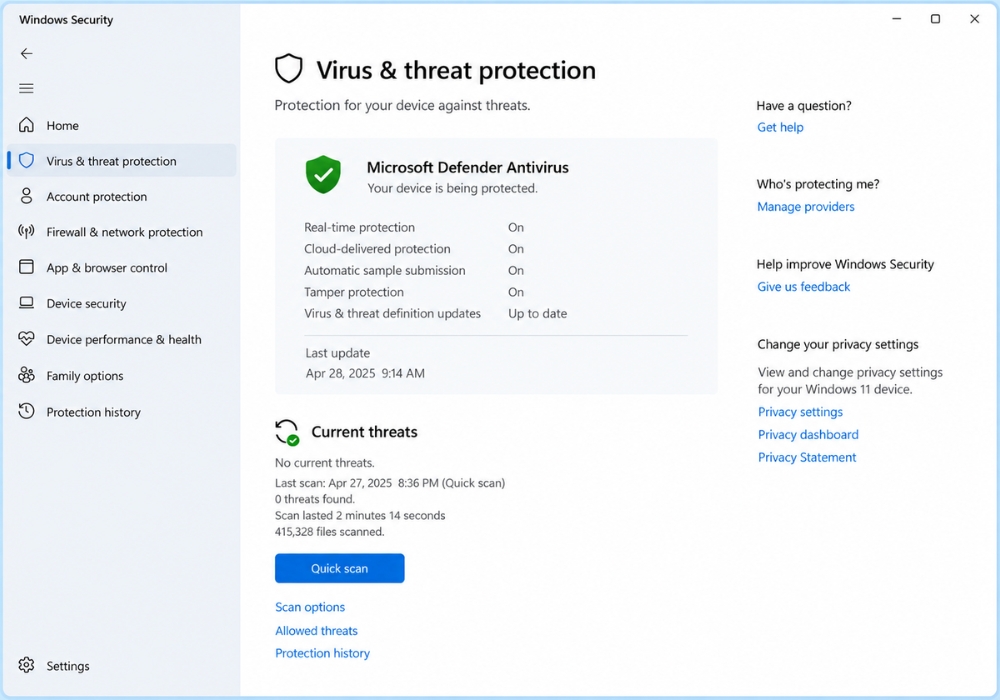This screenshot has width=1000, height=700.
Task: Open the Allowed threats link
Action: (x=316, y=631)
